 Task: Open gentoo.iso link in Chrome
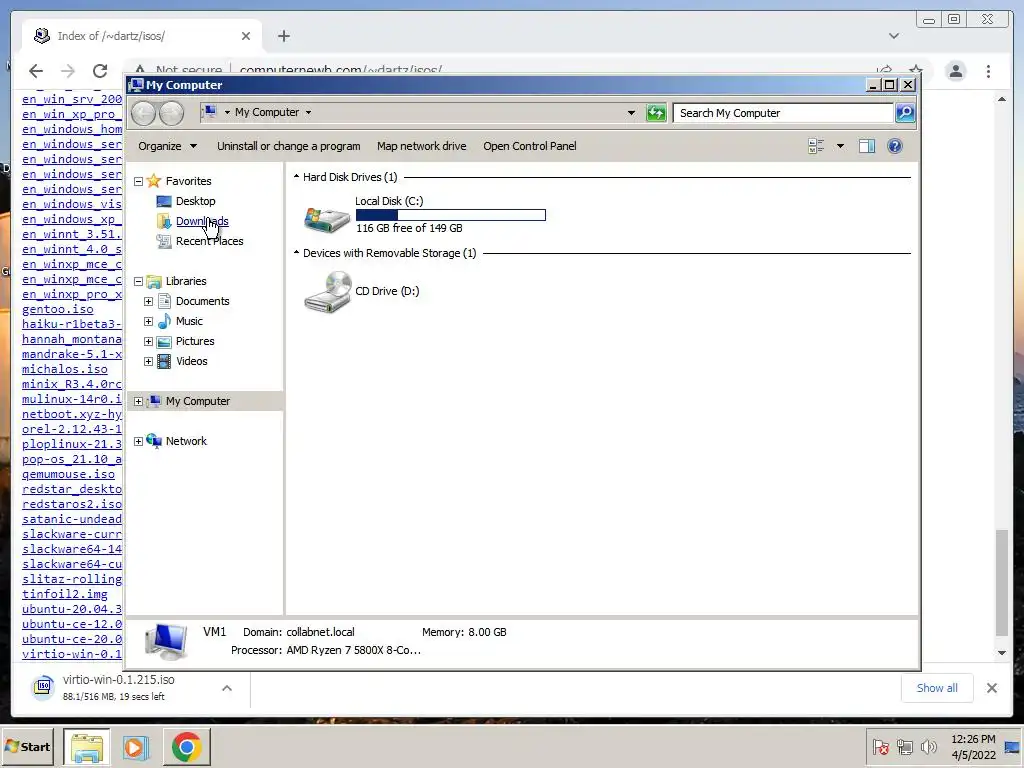click(57, 309)
